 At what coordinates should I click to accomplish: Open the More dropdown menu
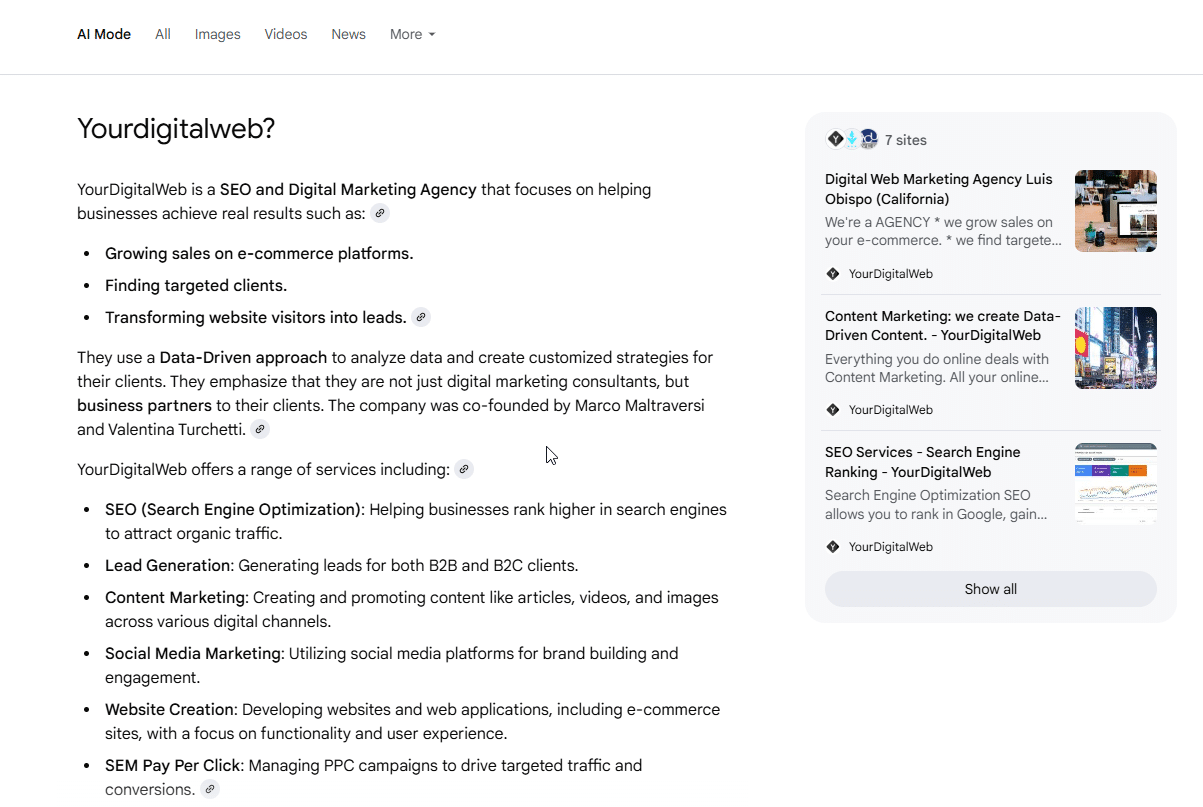pos(412,34)
